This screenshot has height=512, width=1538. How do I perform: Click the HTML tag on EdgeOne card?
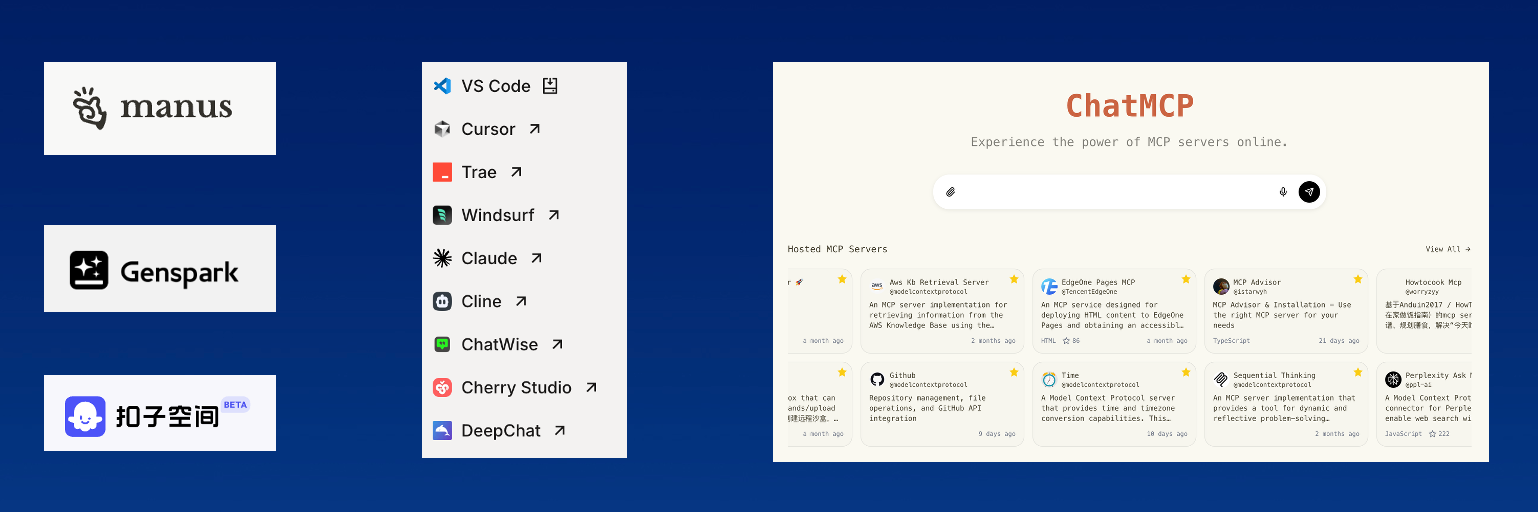point(1048,341)
